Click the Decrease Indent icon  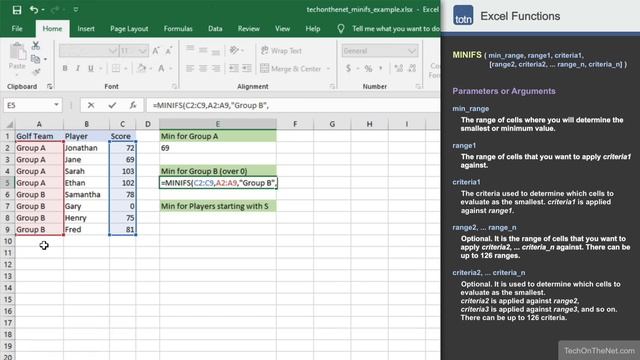(234, 68)
